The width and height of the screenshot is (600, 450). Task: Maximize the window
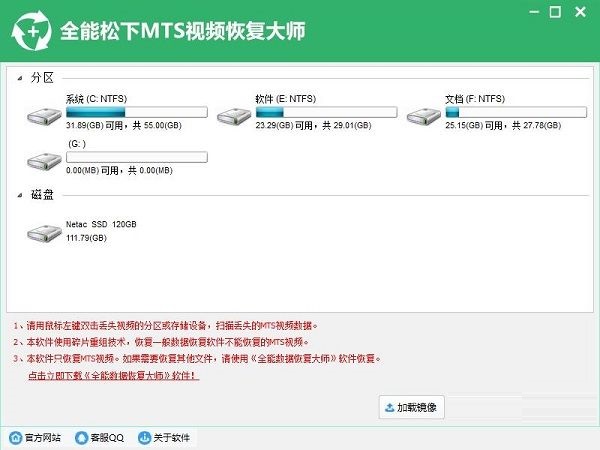555,12
